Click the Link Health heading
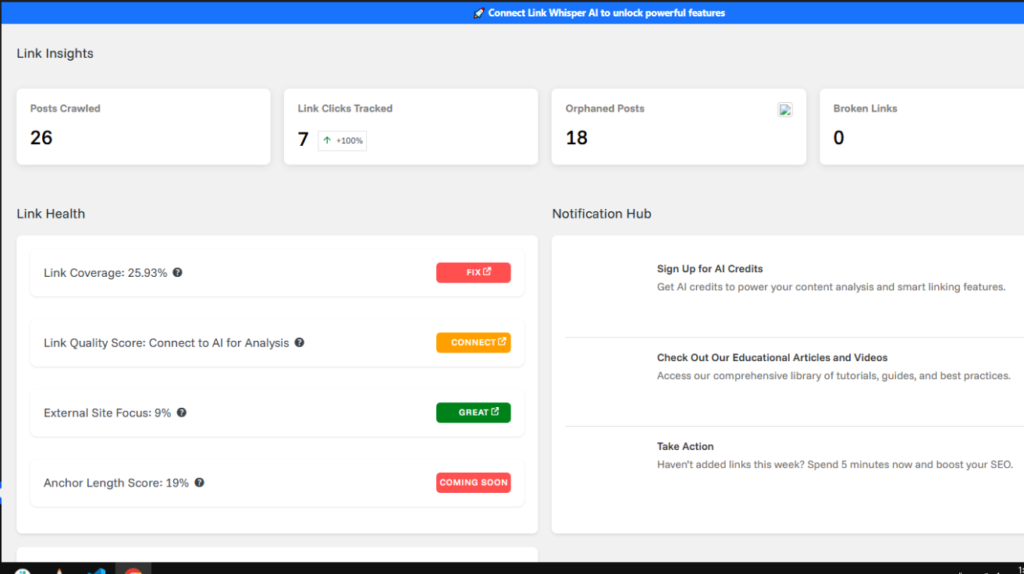Image resolution: width=1024 pixels, height=574 pixels. [51, 214]
